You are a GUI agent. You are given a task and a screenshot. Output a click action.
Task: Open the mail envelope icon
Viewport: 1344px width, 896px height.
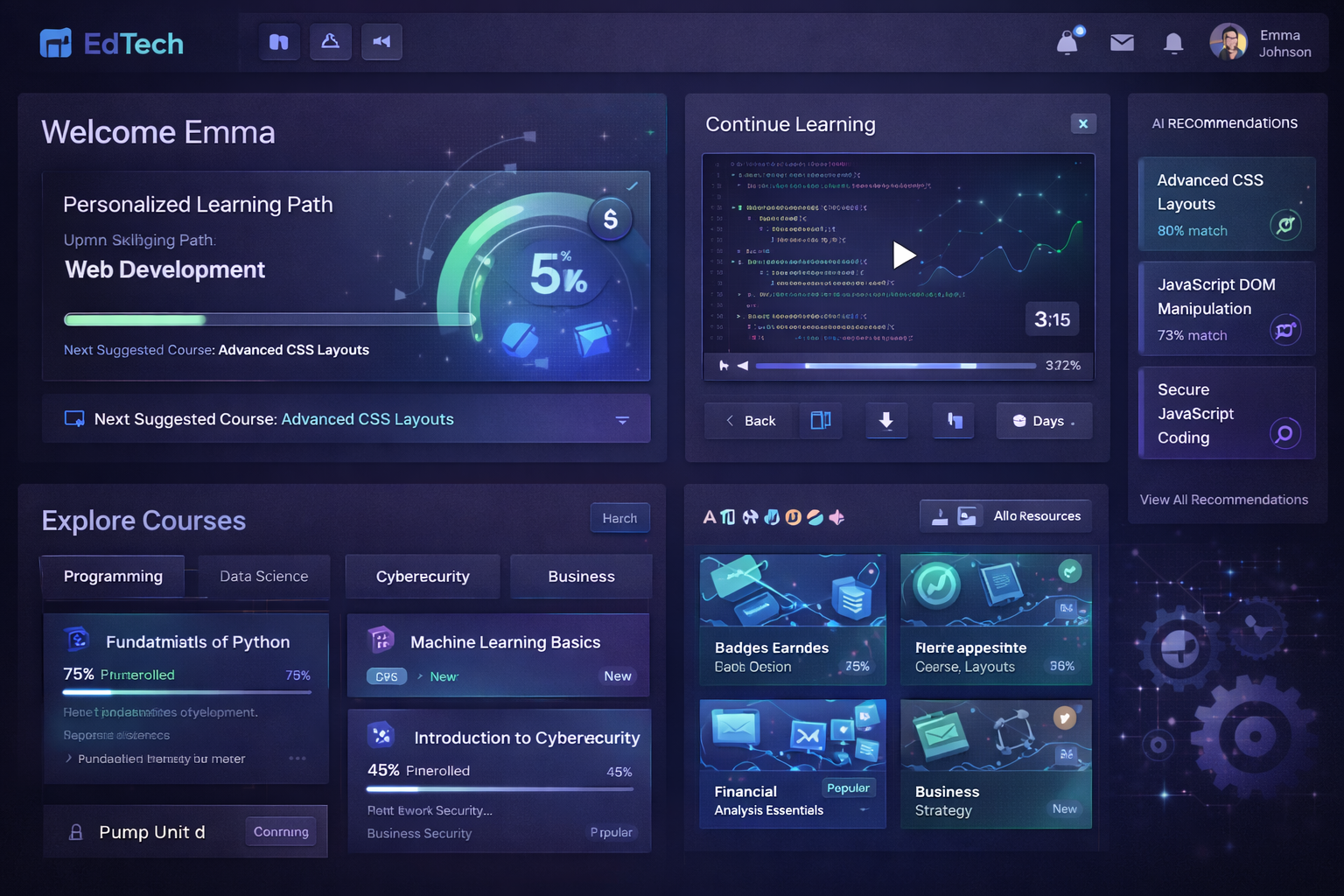[x=1122, y=41]
